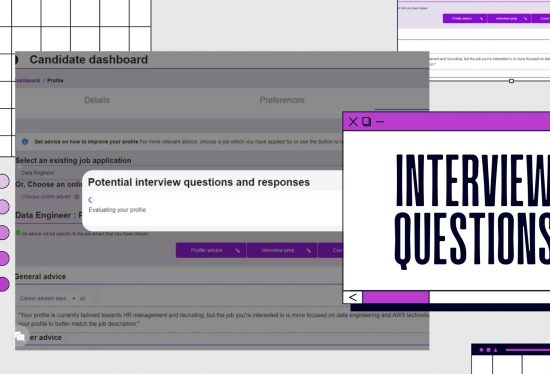Click the speaker icon beside Career advisor says
The width and height of the screenshot is (550, 374).
point(82,298)
